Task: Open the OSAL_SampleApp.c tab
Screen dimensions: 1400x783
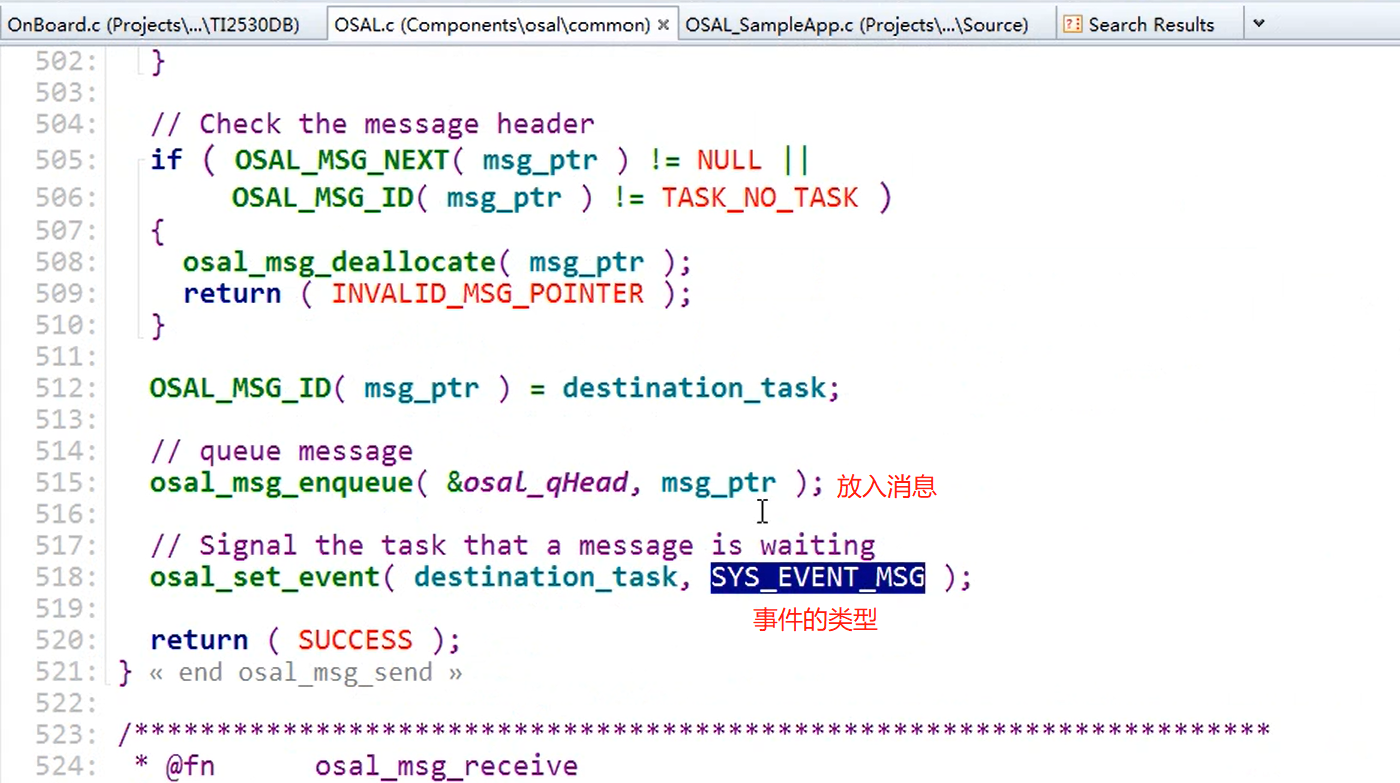Action: (857, 24)
